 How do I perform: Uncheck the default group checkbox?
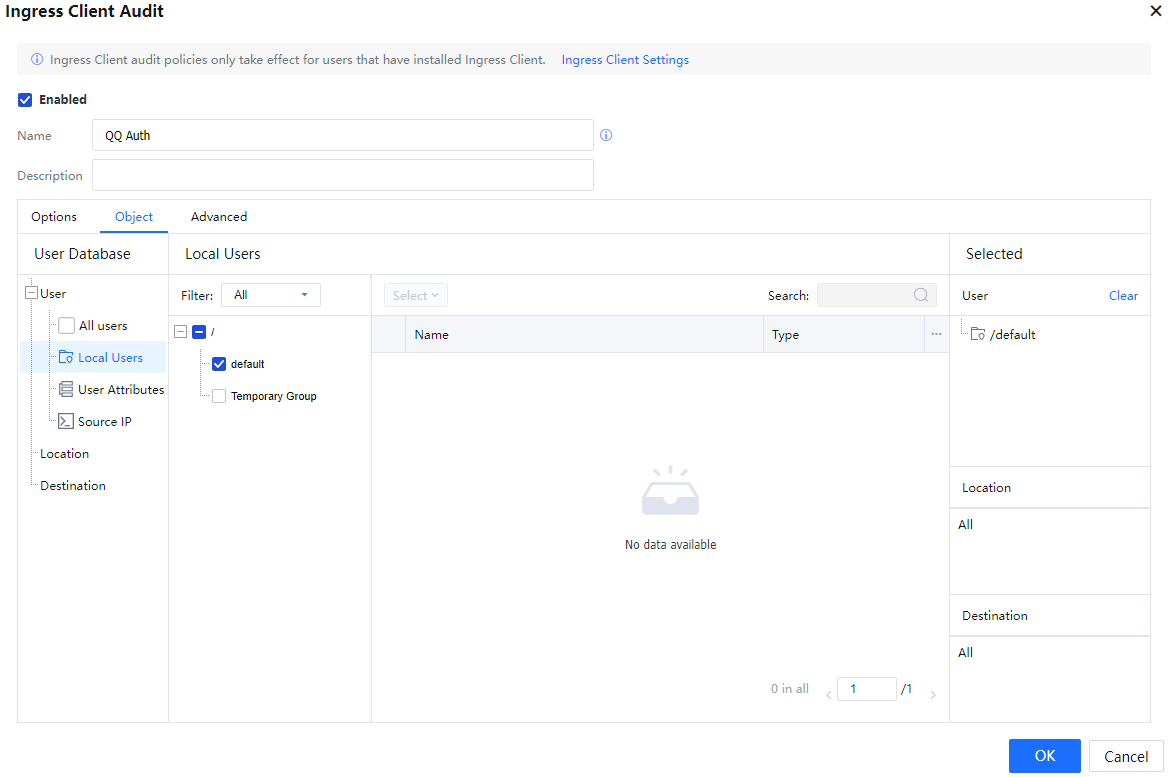click(219, 364)
